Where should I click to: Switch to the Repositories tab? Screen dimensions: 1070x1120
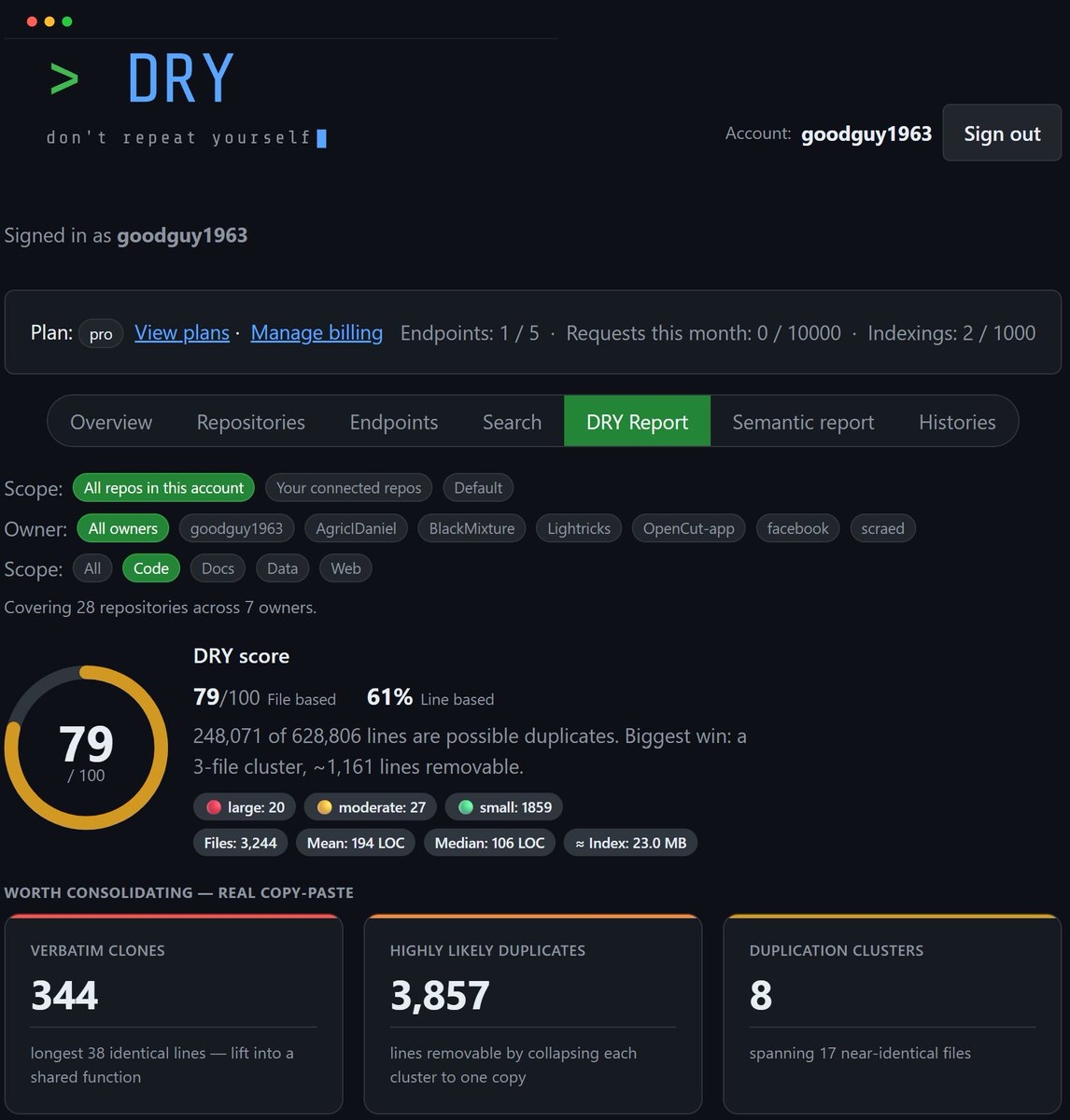click(251, 422)
